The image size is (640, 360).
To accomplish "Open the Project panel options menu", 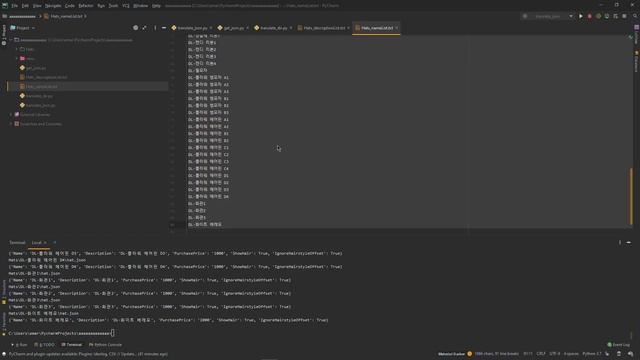I will coord(155,28).
